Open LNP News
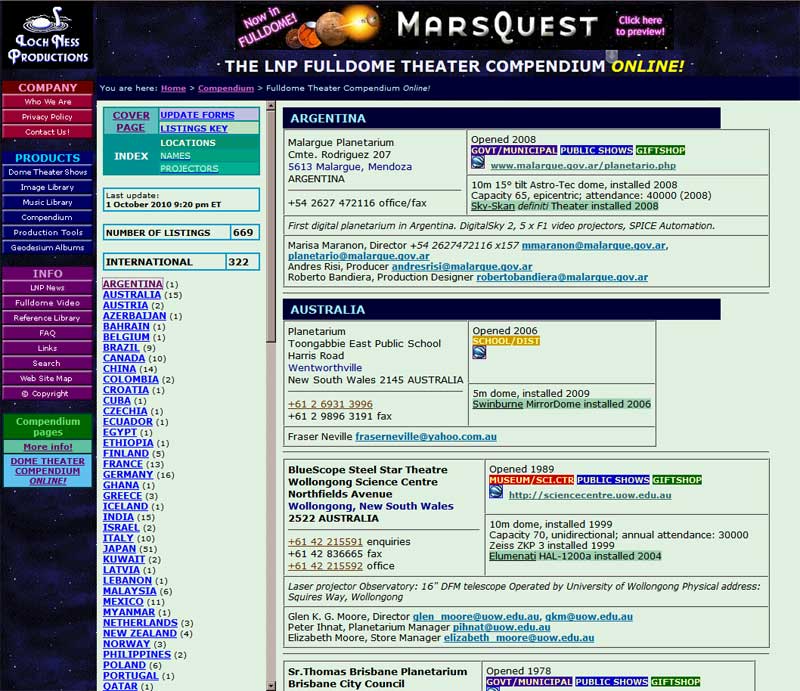 [x=47, y=288]
